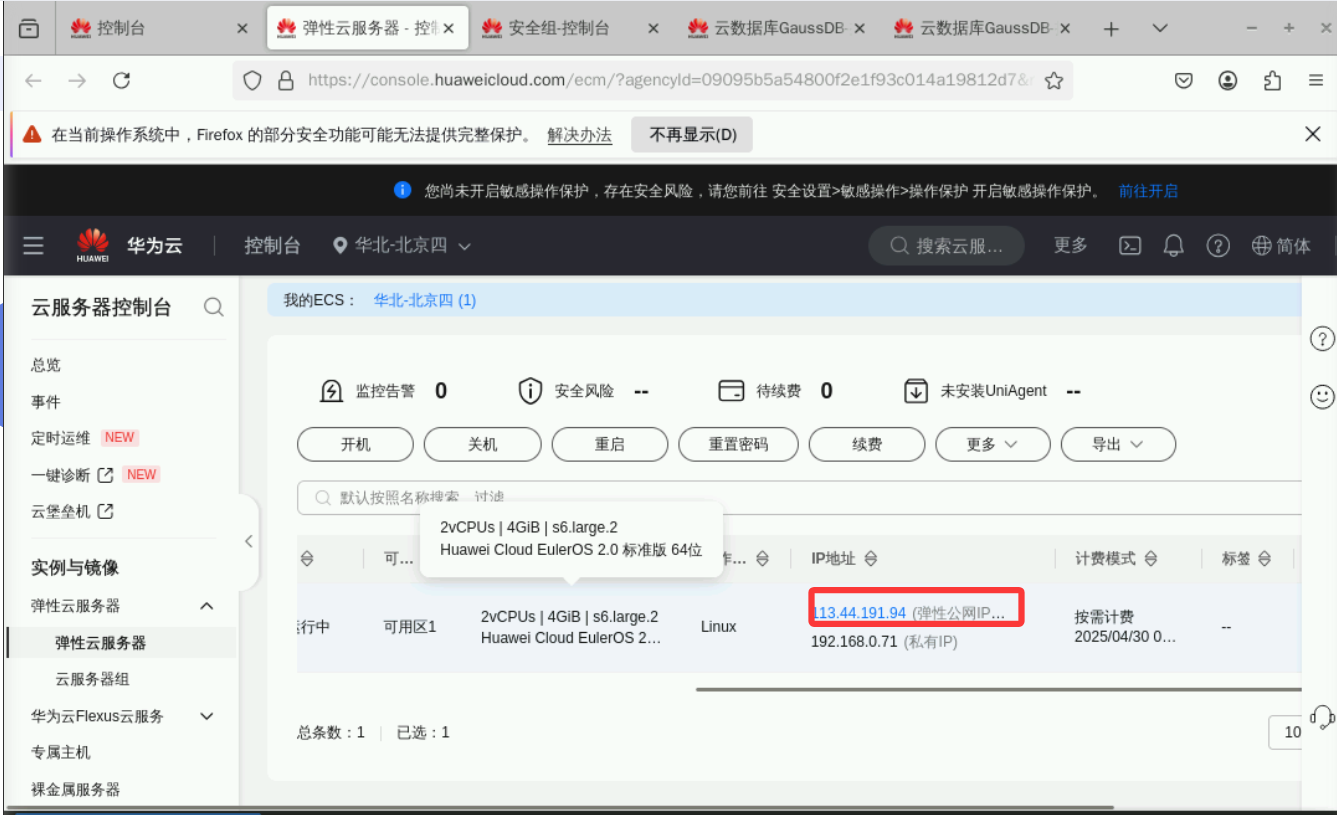Reload the page with the refresh icon
Viewport: 1337px width, 815px height.
[x=122, y=81]
